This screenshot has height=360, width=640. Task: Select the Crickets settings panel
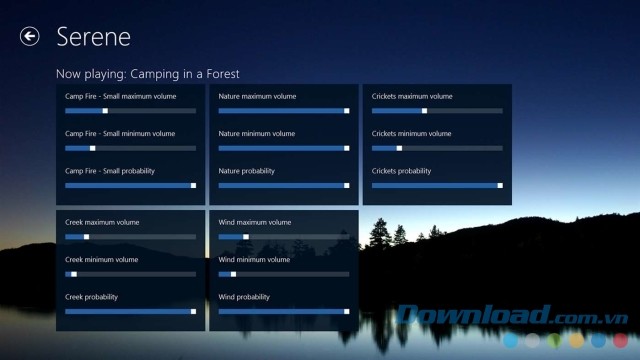pos(437,144)
